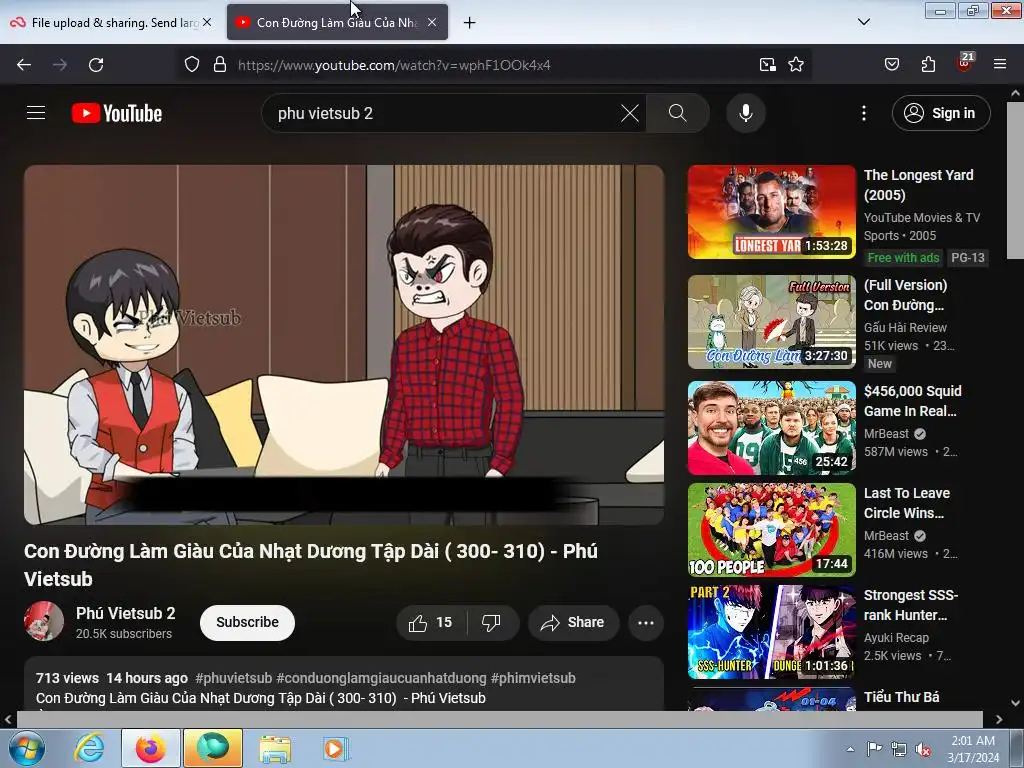The image size is (1024, 768).
Task: Click the vertical page scrollbar thumb
Action: click(1015, 180)
